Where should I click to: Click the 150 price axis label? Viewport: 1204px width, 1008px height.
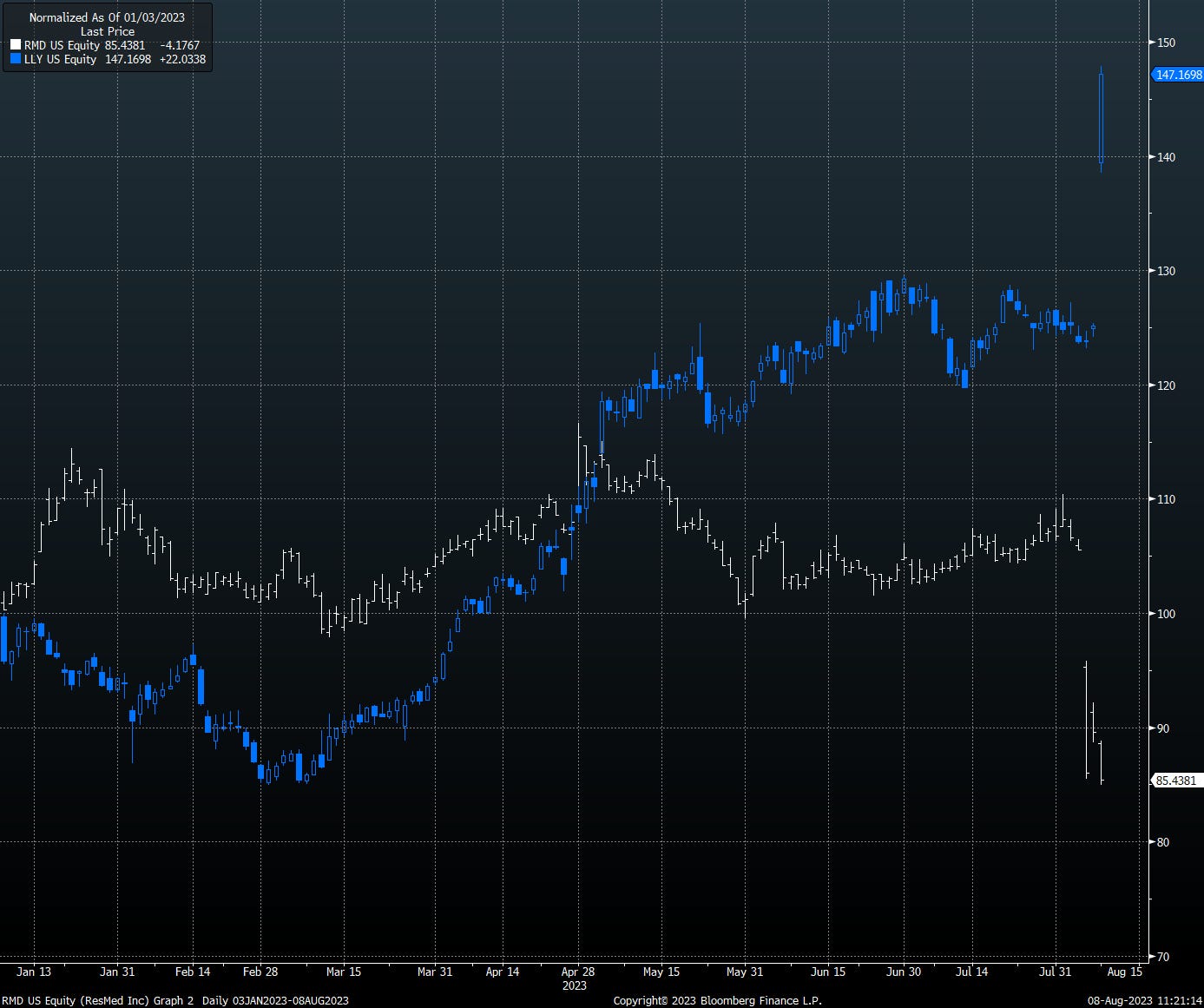(1165, 43)
